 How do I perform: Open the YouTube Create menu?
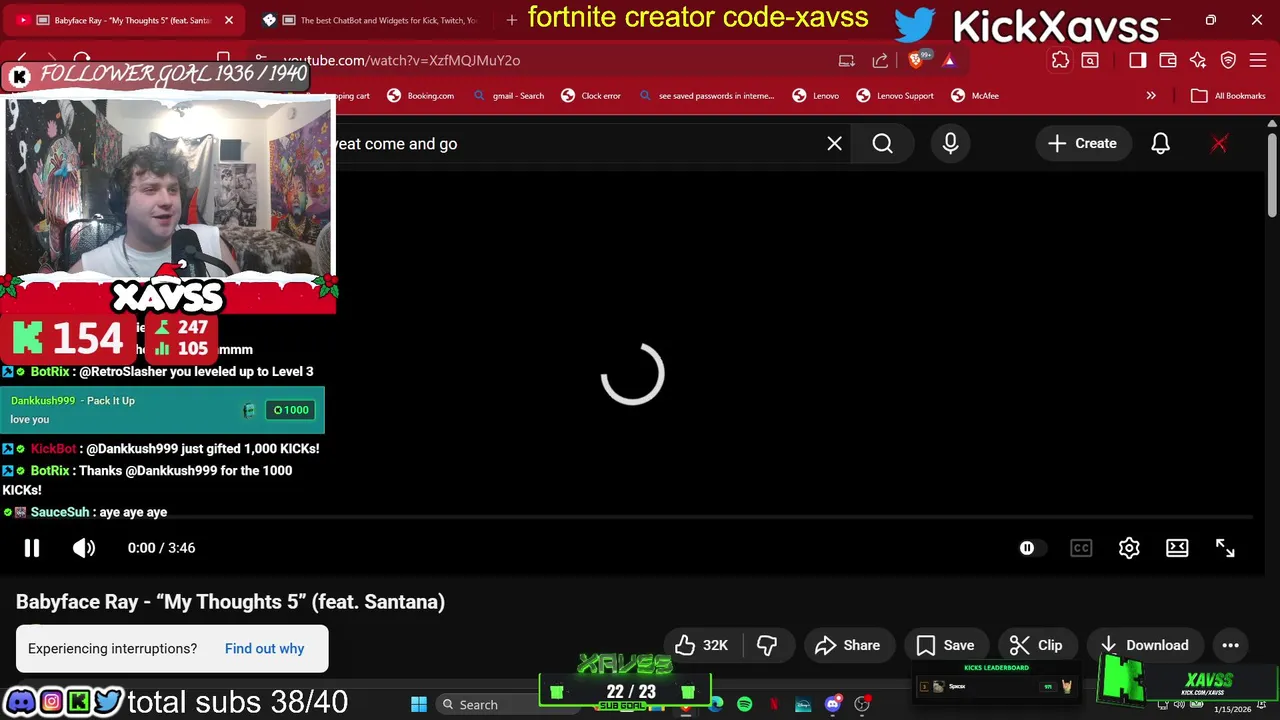(1082, 144)
